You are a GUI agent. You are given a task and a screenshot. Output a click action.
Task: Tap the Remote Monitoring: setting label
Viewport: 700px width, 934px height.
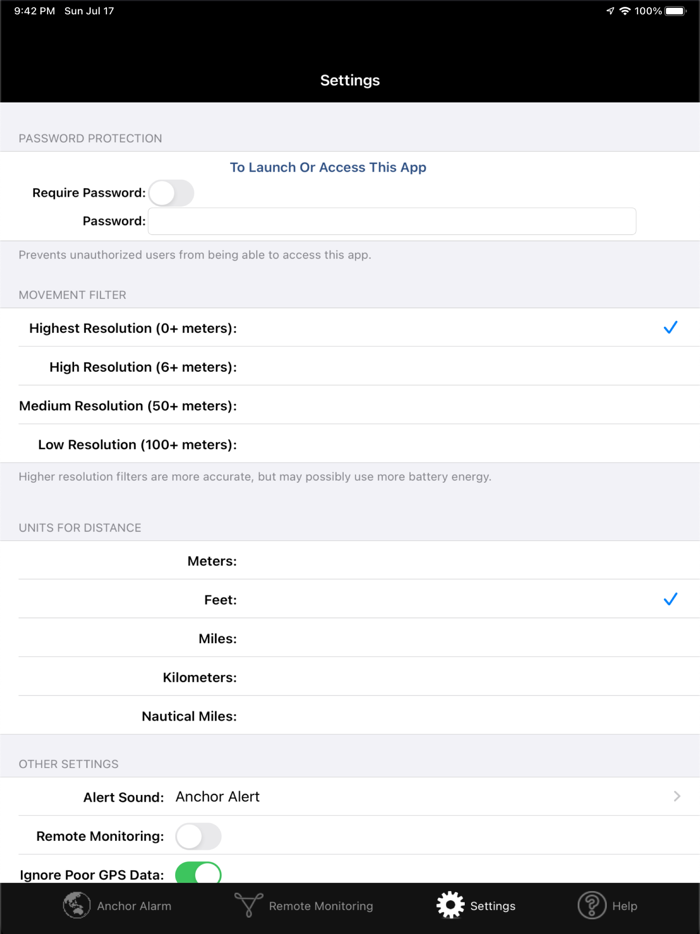click(x=100, y=836)
